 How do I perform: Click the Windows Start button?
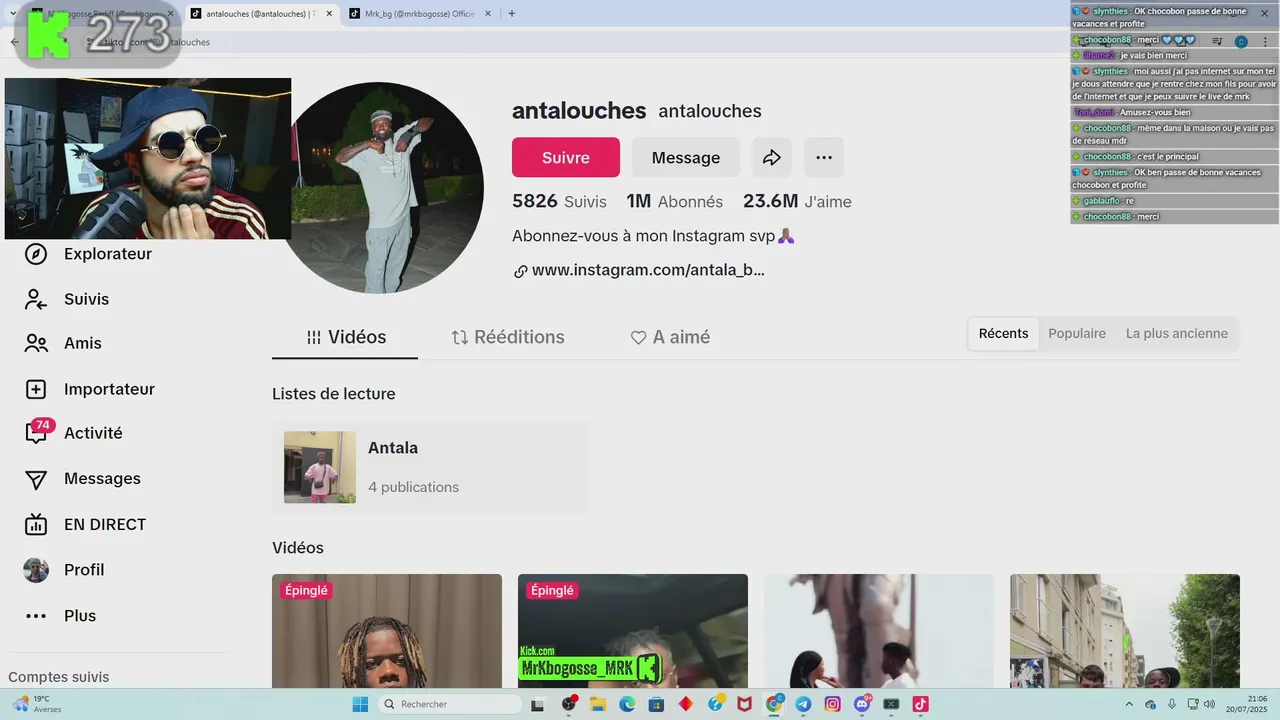pos(360,704)
